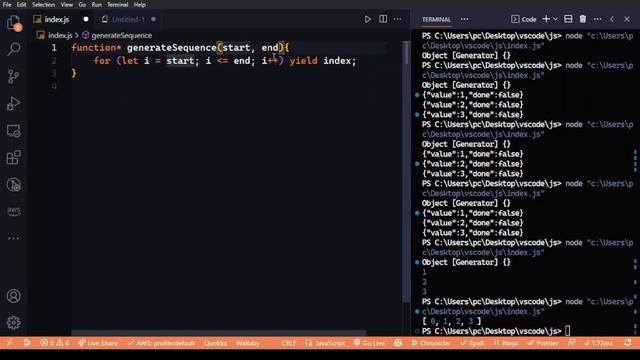Open the Code terminal shell selector
Screen dimensions: 640x360
click(x=524, y=19)
